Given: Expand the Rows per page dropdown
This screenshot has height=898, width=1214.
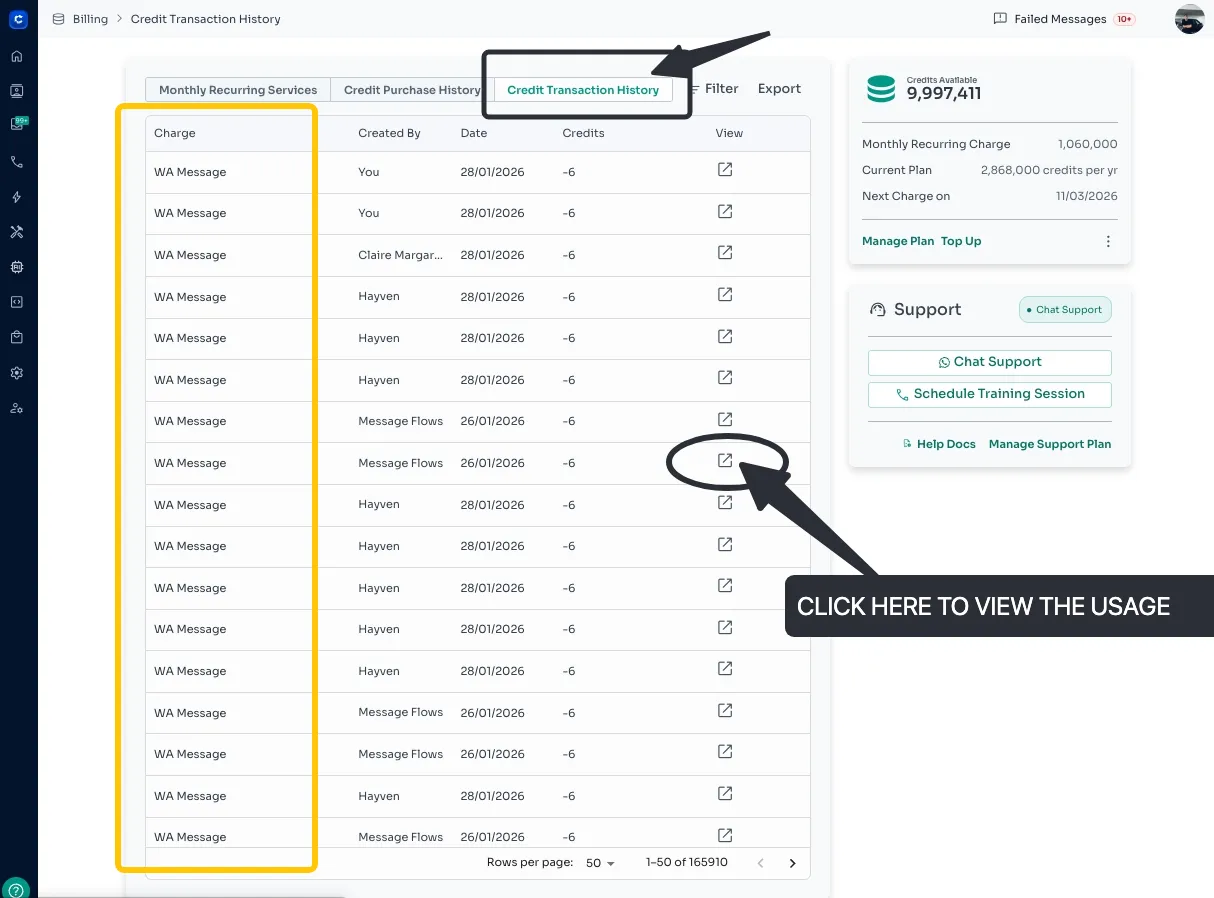Looking at the screenshot, I should point(600,863).
